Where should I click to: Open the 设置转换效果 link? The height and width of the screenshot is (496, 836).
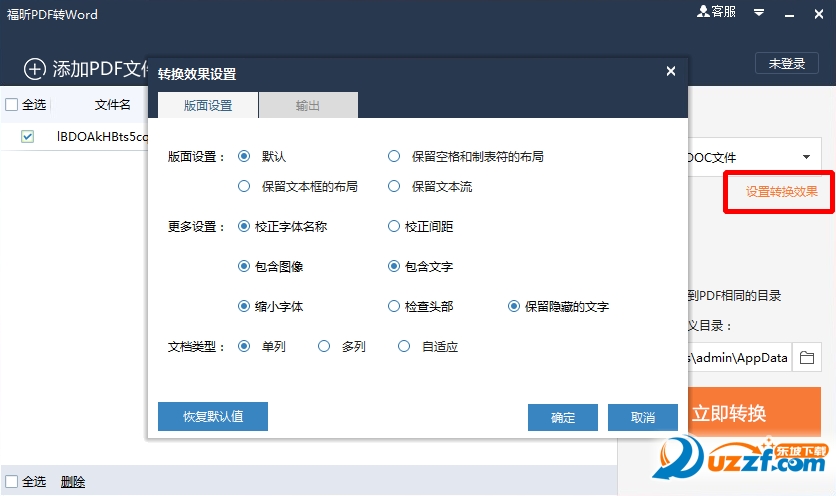tap(782, 192)
